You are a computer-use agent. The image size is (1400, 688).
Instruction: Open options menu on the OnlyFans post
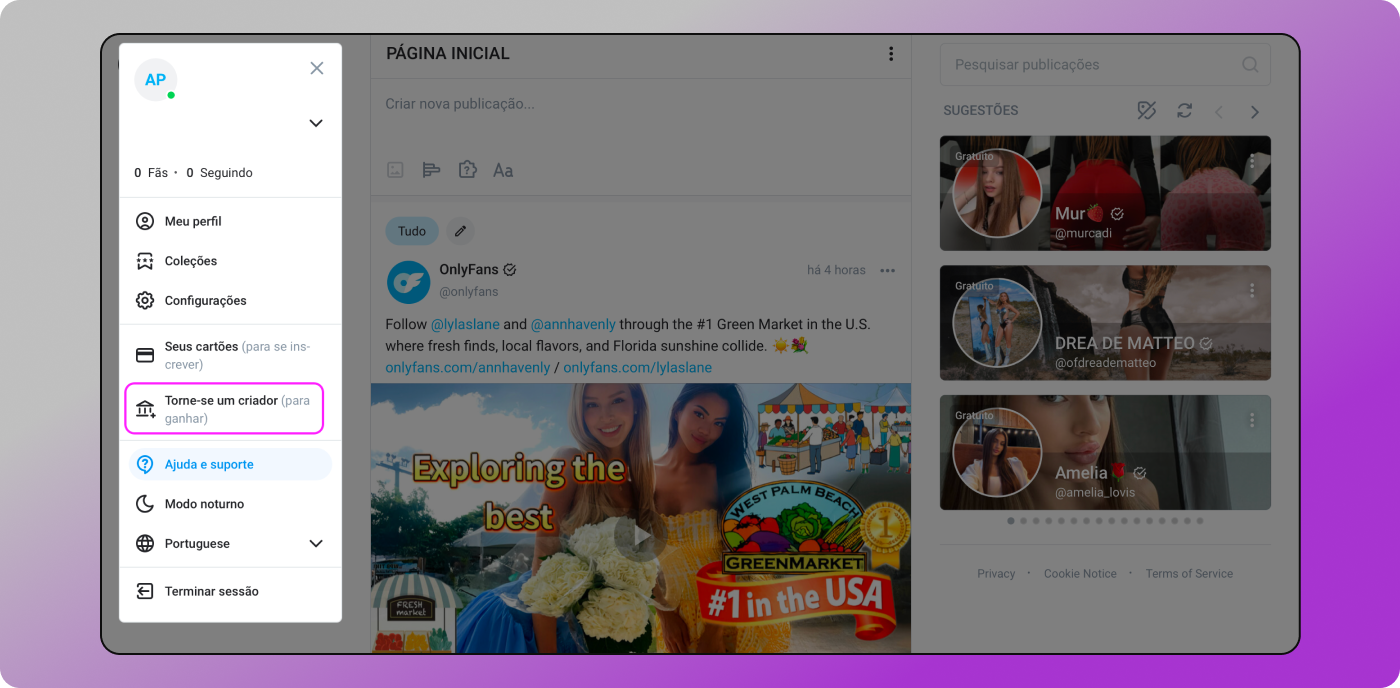point(887,270)
